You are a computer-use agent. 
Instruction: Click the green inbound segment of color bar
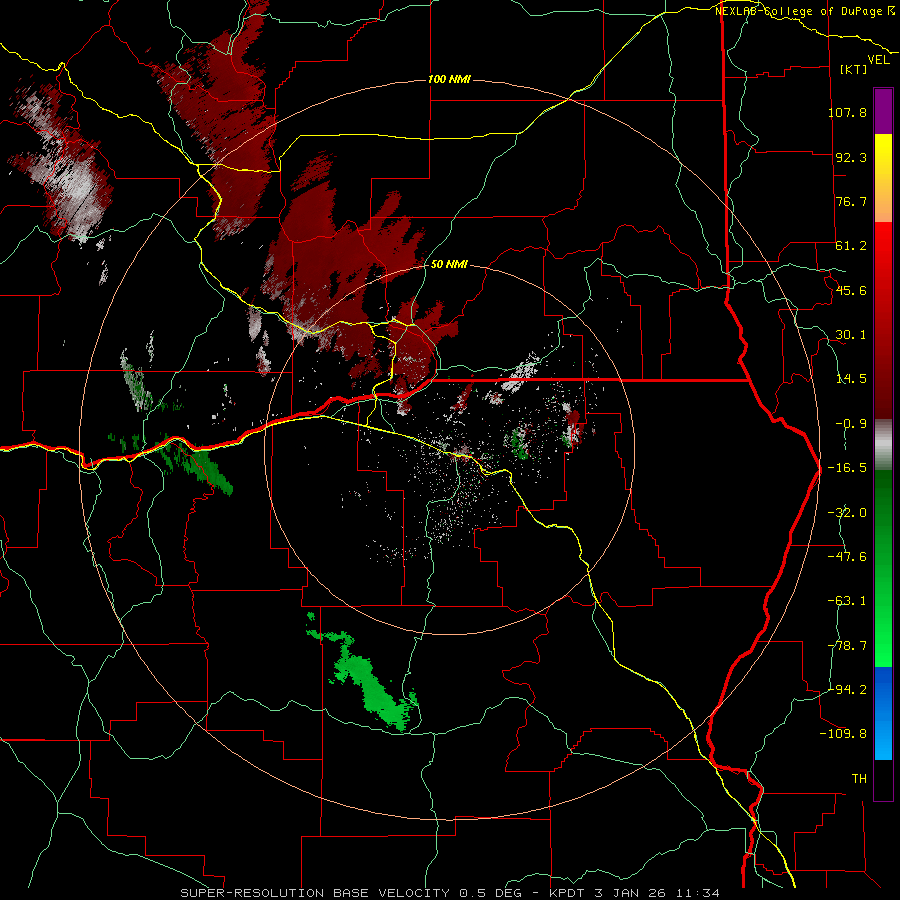883,568
